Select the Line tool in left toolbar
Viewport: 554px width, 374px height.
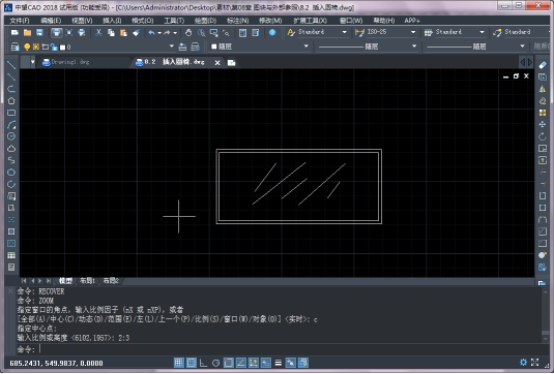point(11,65)
